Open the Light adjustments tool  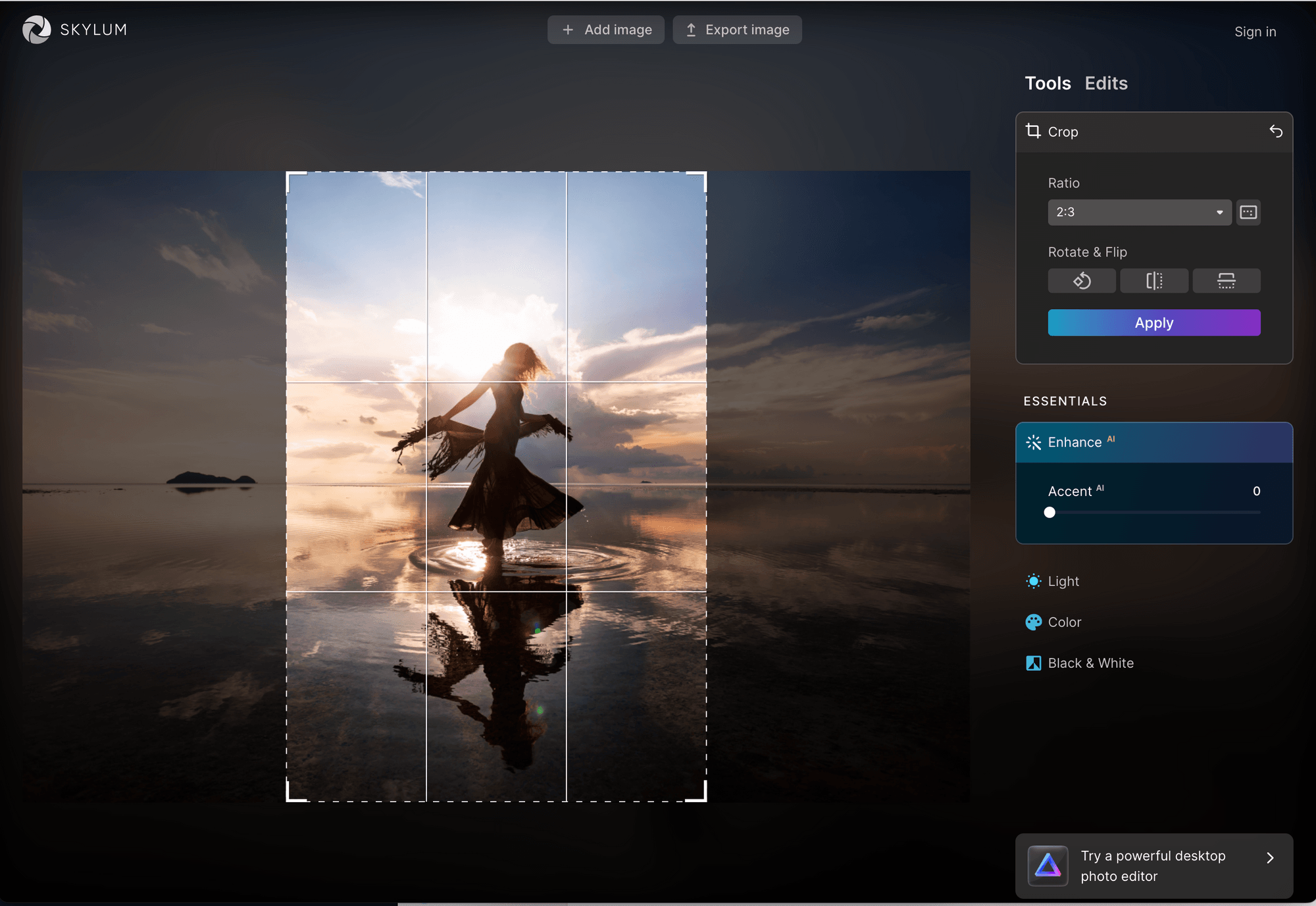click(x=1063, y=581)
